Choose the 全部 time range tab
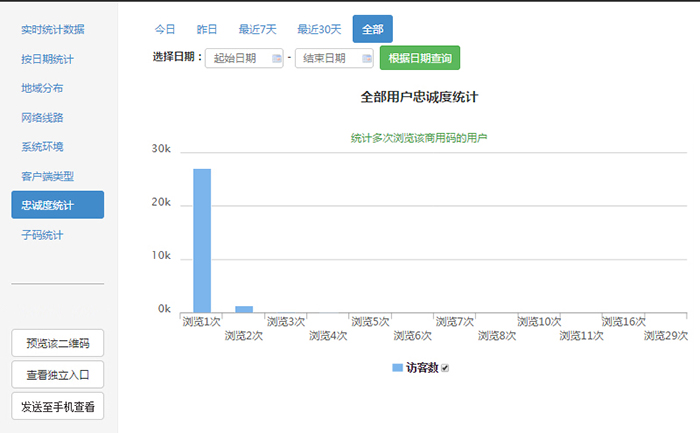700x433 pixels. tap(372, 29)
